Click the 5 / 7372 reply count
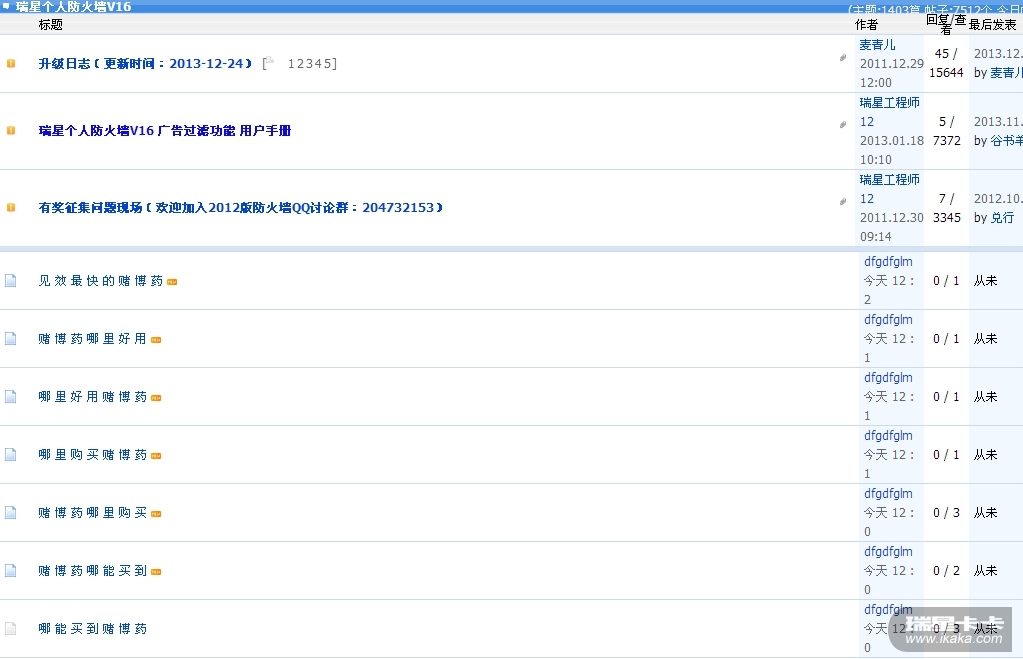Viewport: 1023px width, 659px height. coord(947,131)
